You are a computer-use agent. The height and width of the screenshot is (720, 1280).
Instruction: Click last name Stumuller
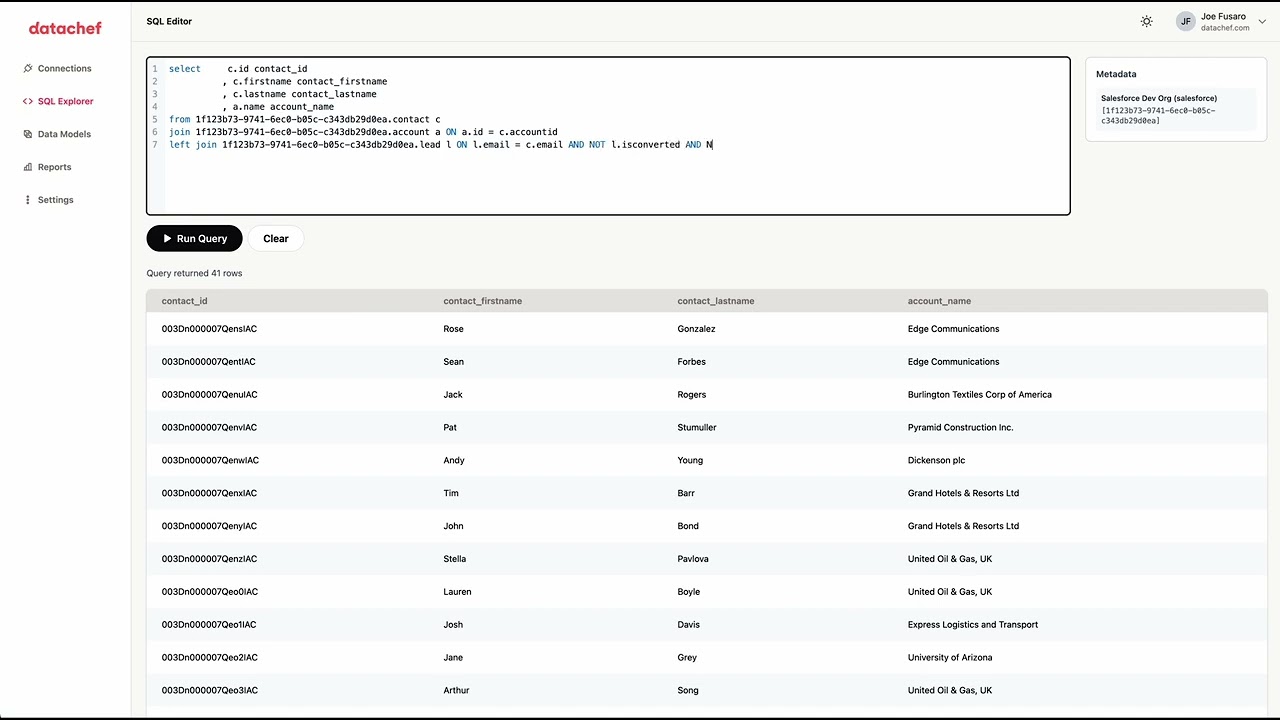click(x=697, y=428)
